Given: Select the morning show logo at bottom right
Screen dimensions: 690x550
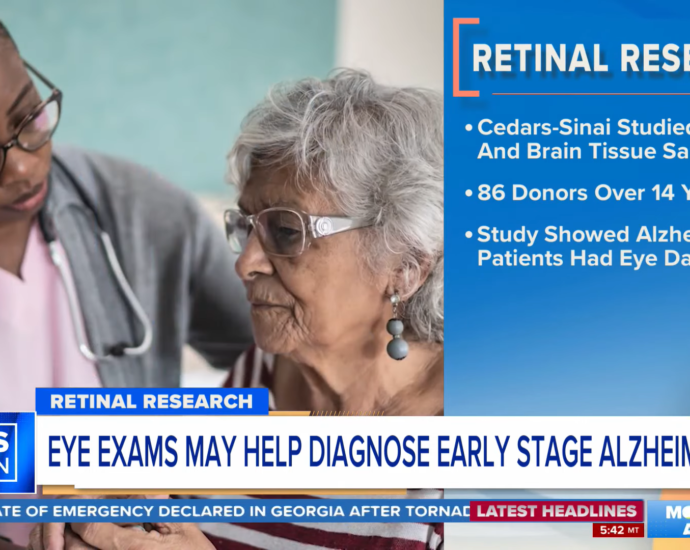Looking at the screenshot, I should [668, 519].
